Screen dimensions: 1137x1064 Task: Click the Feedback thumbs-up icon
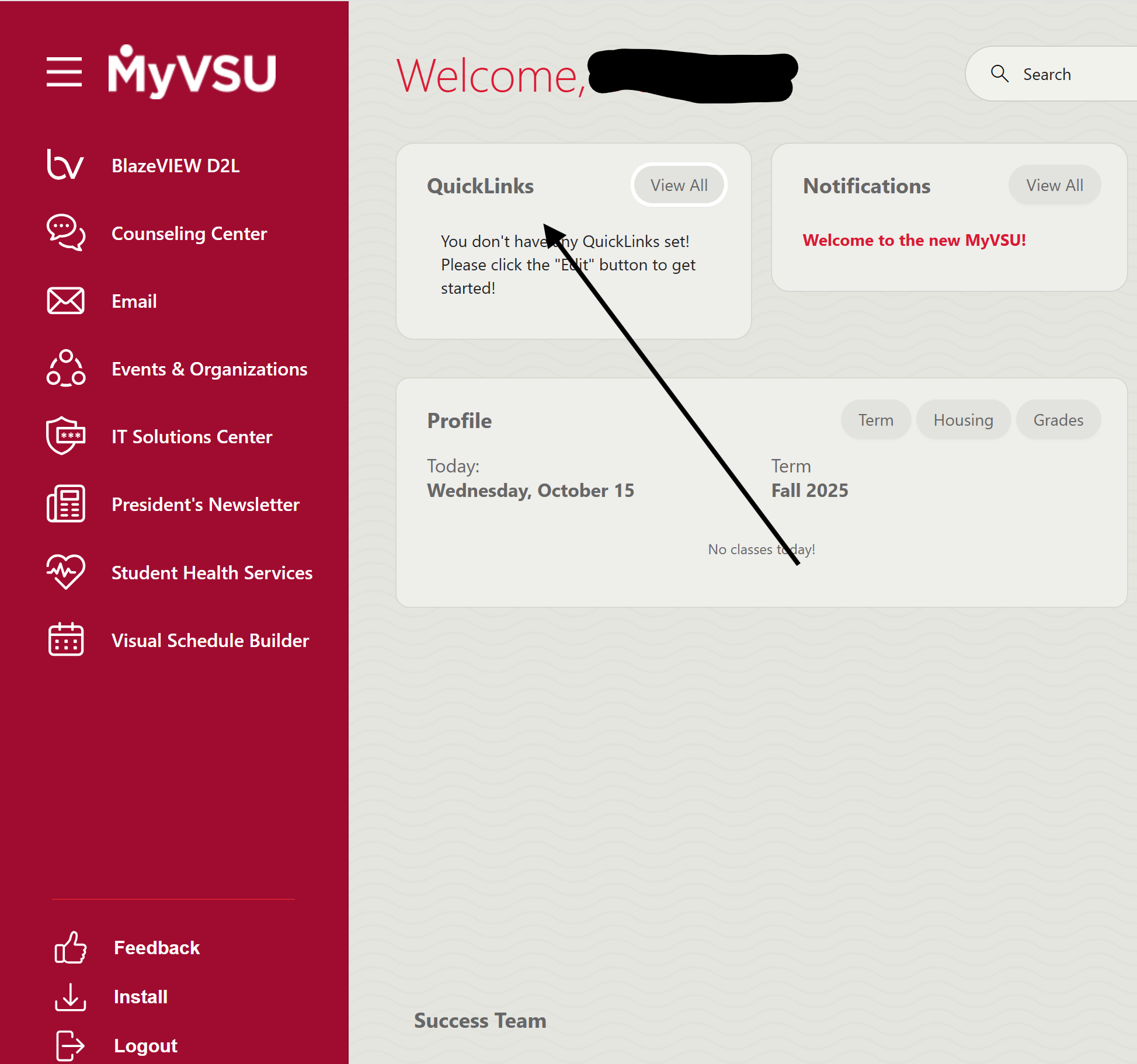pyautogui.click(x=71, y=947)
